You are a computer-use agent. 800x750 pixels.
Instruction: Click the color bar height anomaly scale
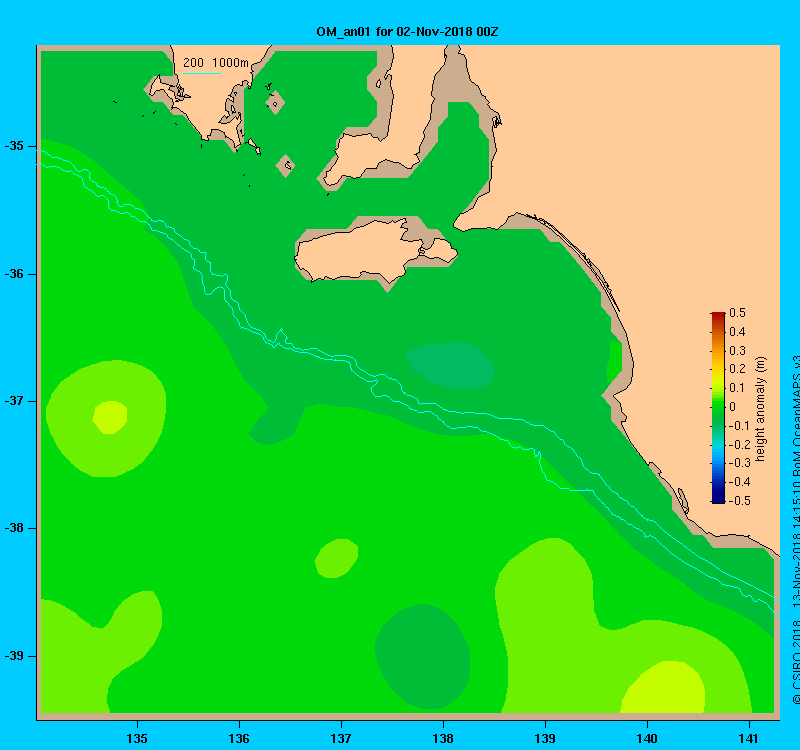coord(718,408)
